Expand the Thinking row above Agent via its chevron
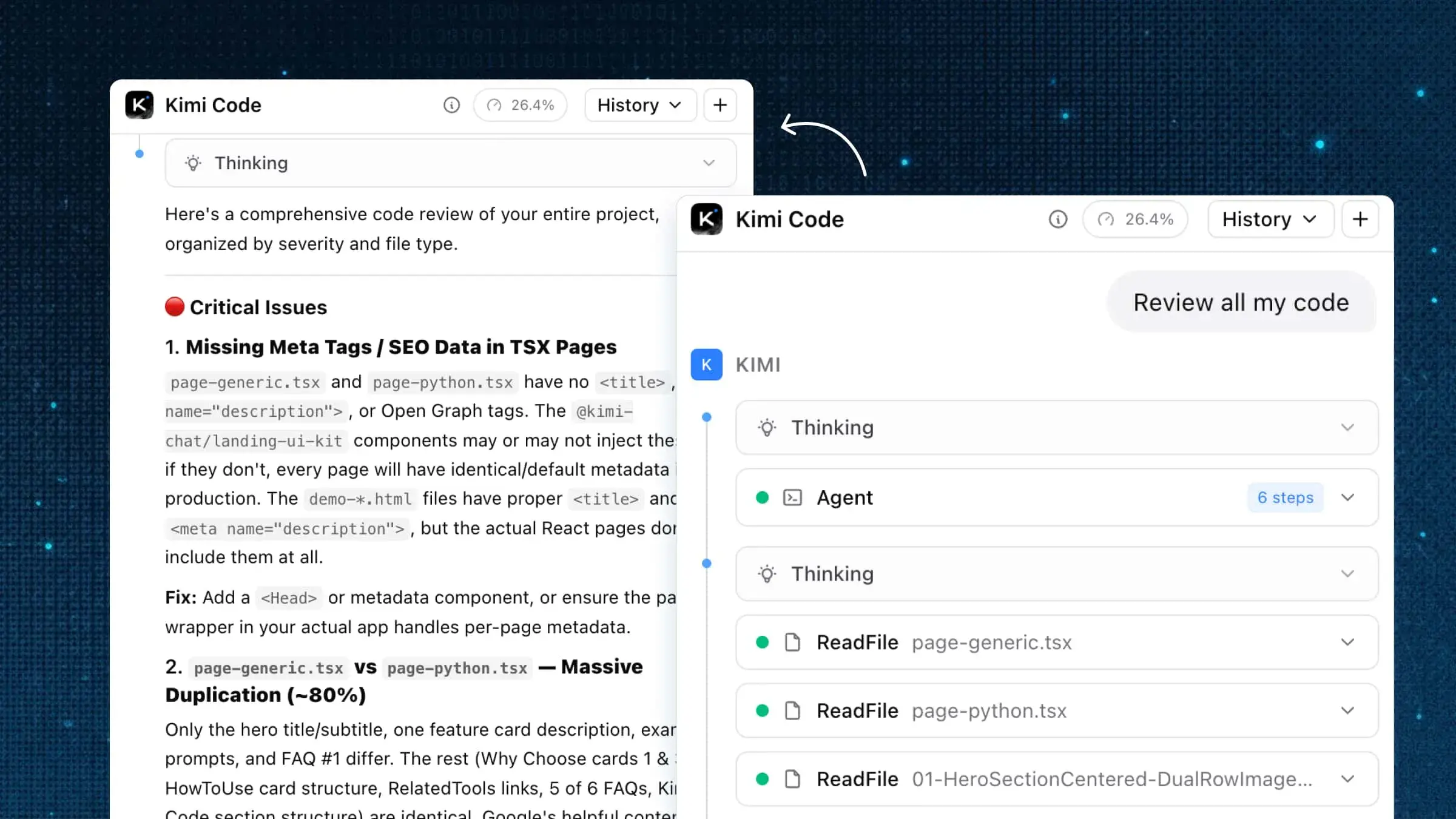The image size is (1456, 819). (x=1347, y=428)
